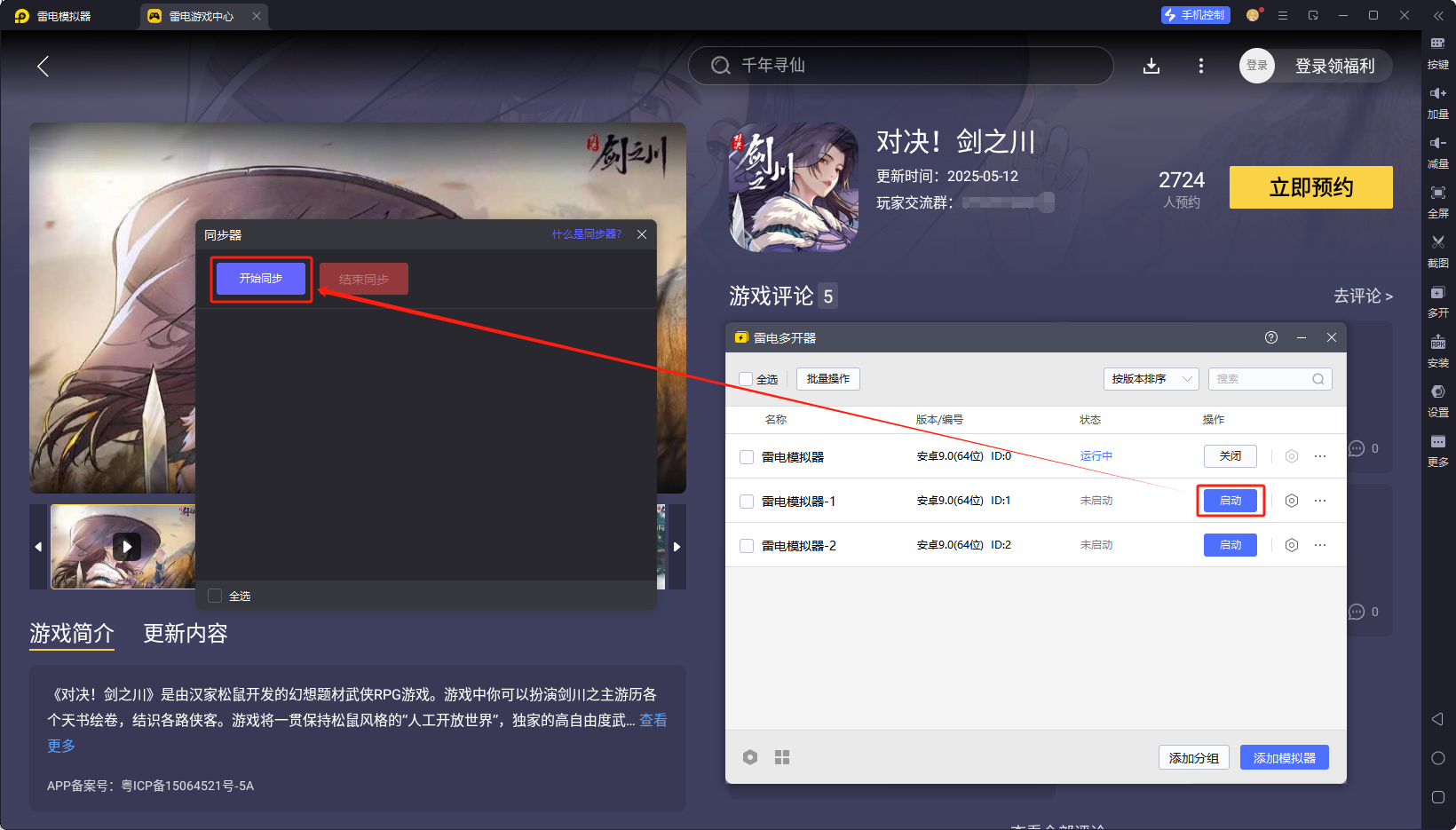This screenshot has width=1456, height=830.
Task: Click the Android back triangle button
Action: point(1438,719)
